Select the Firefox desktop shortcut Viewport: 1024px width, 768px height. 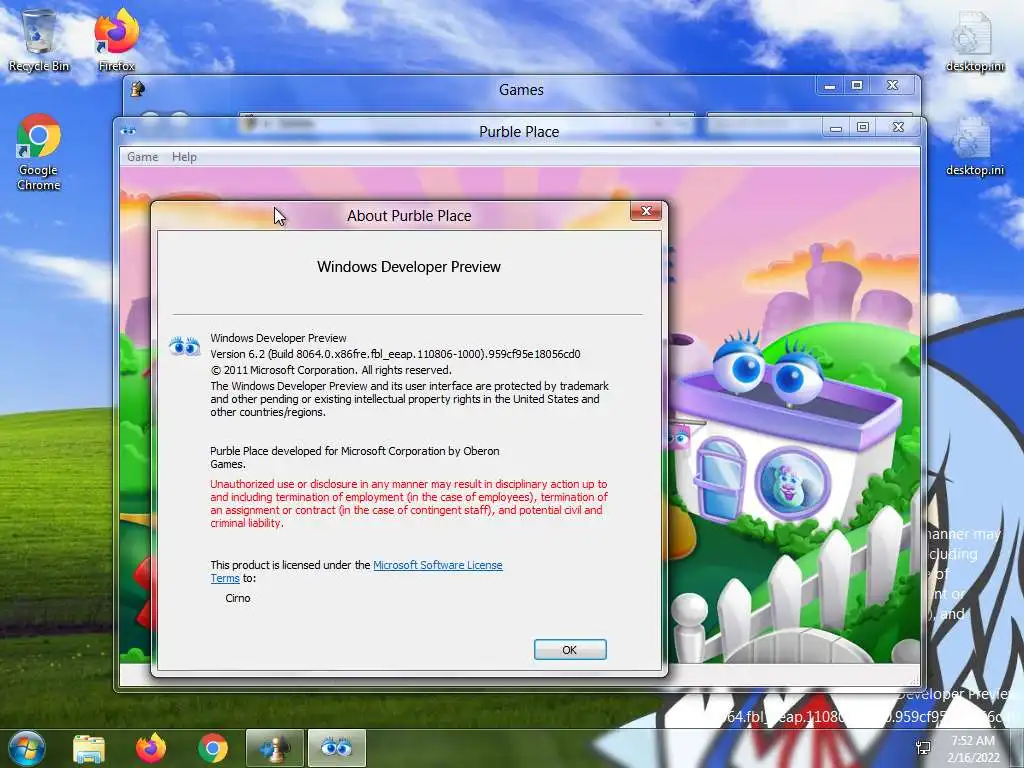[x=117, y=40]
